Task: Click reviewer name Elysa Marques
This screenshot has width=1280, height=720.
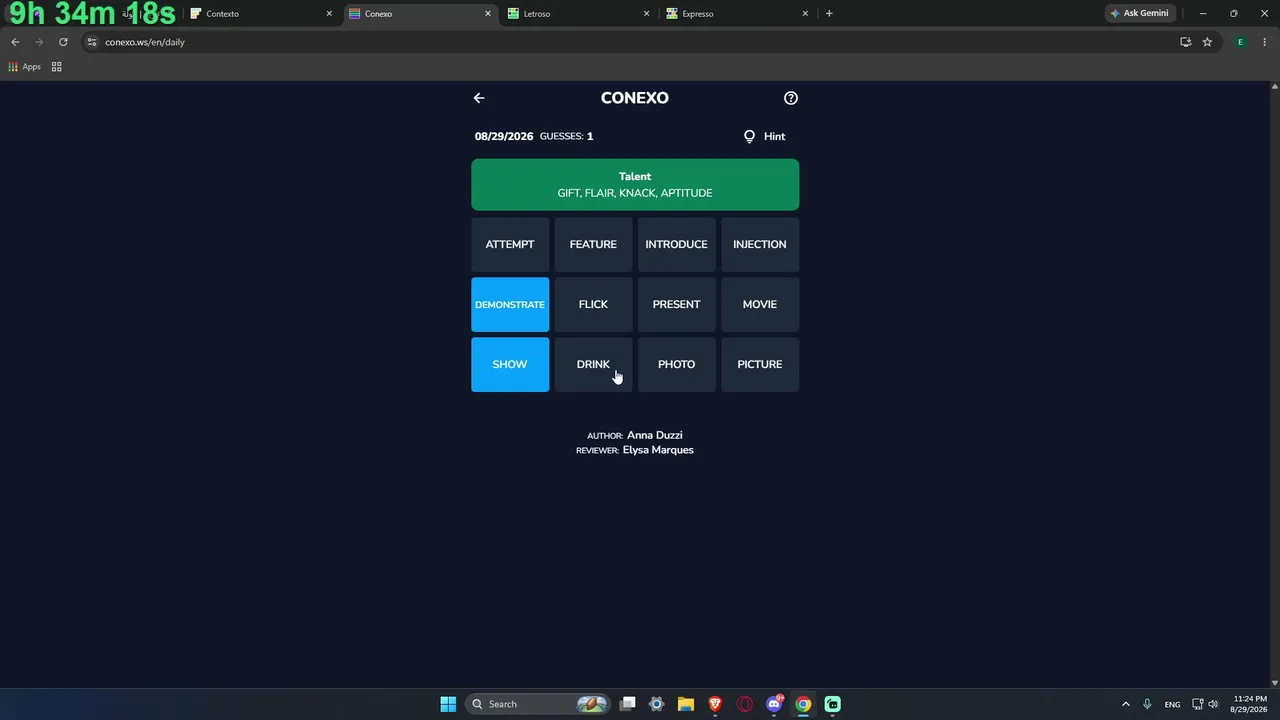Action: [x=658, y=450]
